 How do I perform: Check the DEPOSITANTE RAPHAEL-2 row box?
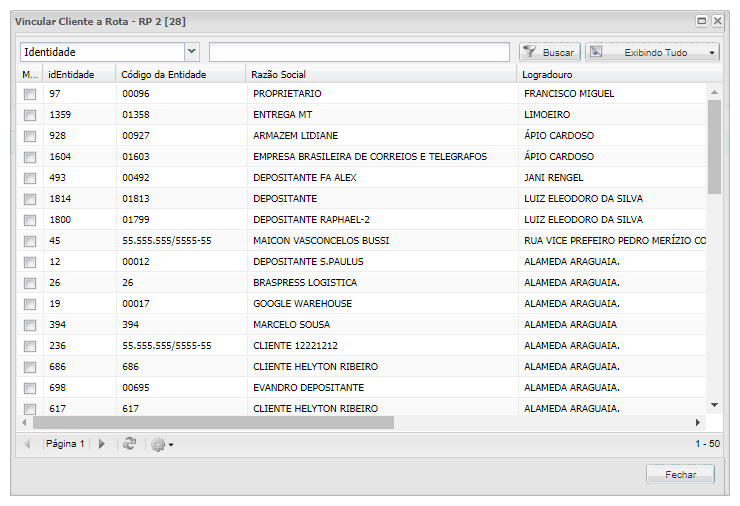point(30,220)
